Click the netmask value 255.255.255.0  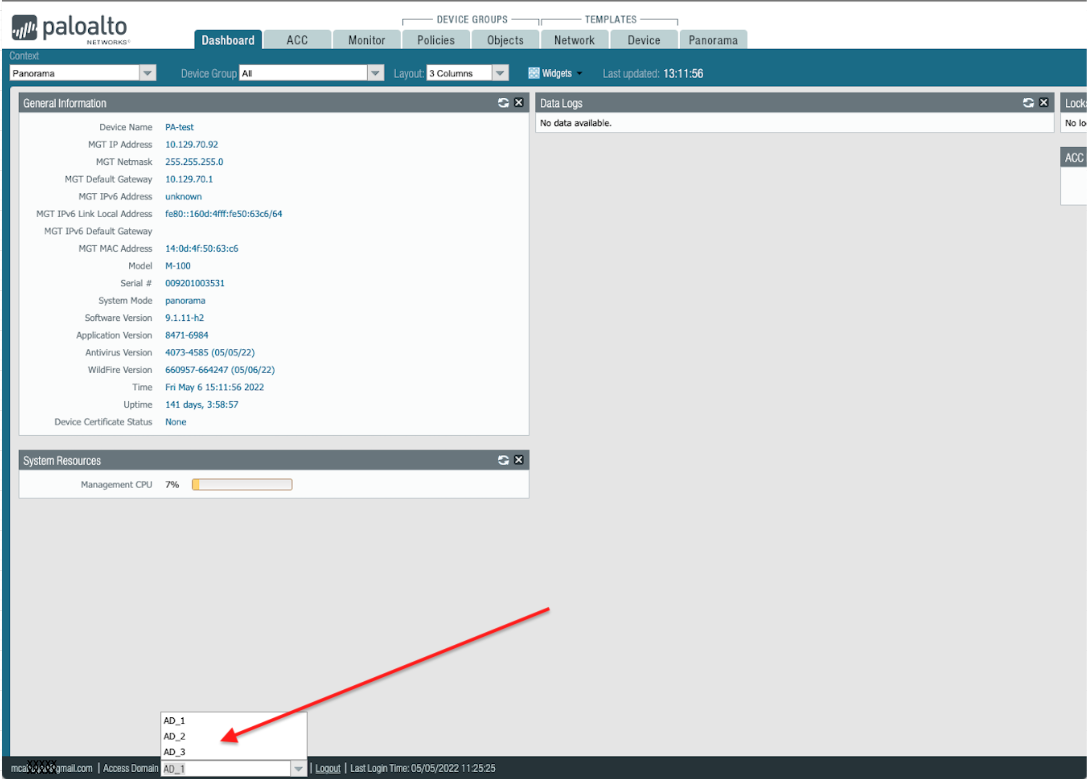194,162
